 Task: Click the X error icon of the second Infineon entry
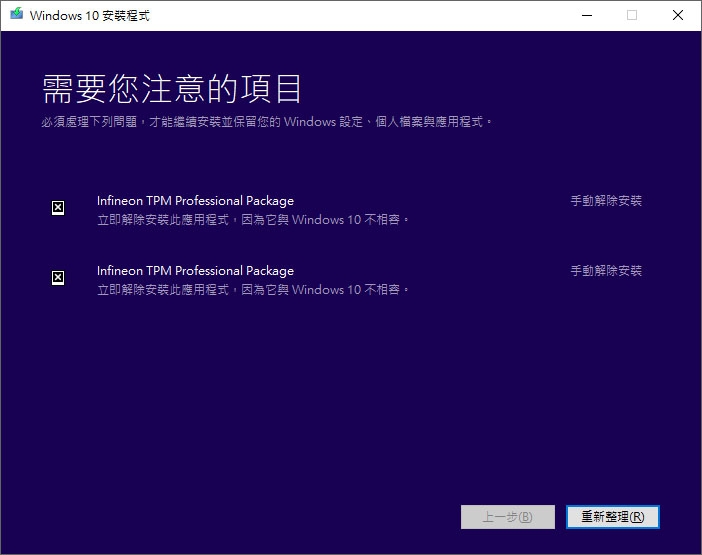pyautogui.click(x=58, y=278)
